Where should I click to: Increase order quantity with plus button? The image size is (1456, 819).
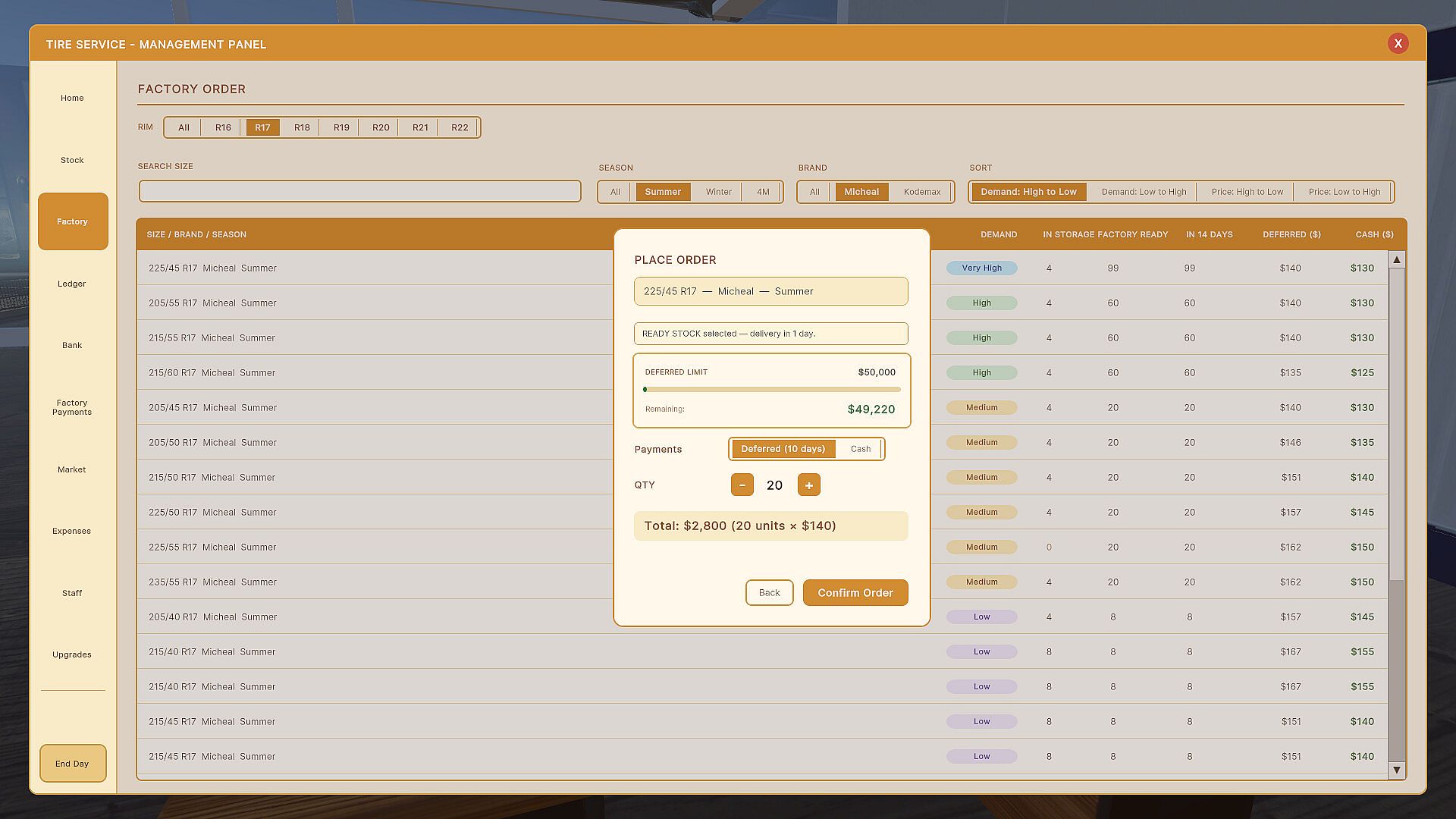[808, 485]
